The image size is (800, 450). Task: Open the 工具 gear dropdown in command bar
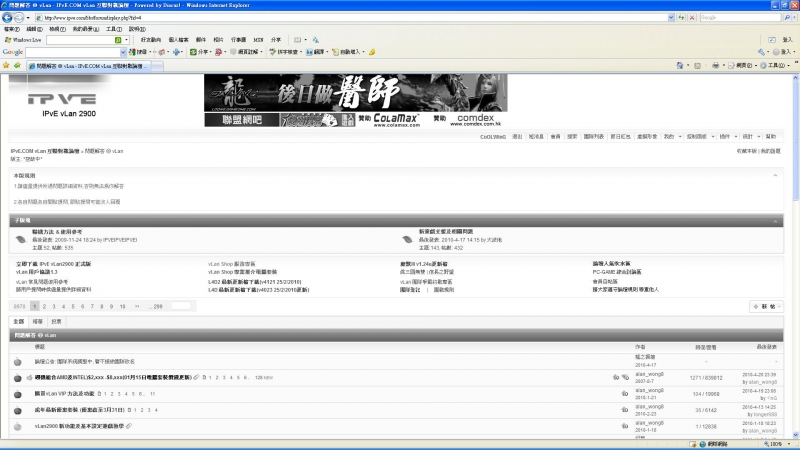775,65
